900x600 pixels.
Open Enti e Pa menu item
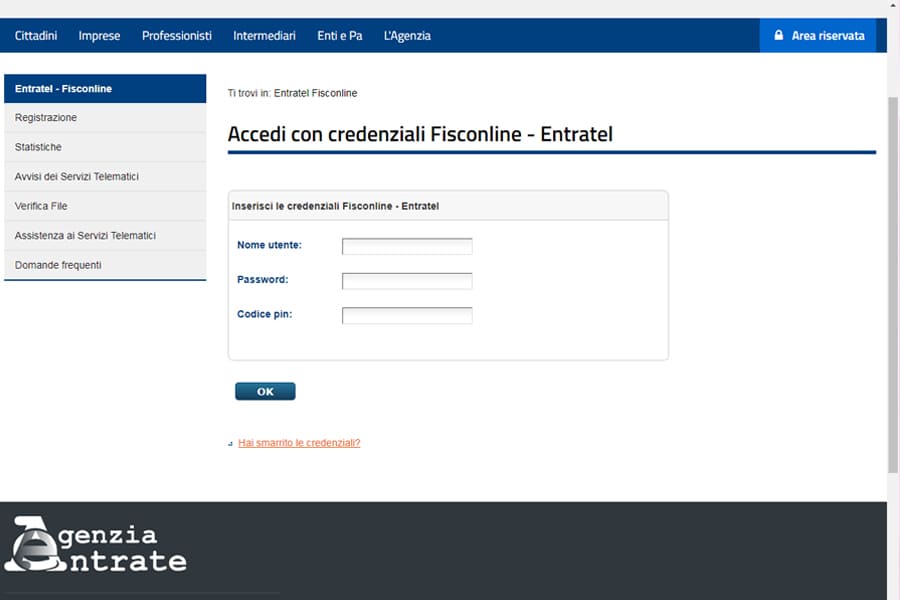(340, 36)
